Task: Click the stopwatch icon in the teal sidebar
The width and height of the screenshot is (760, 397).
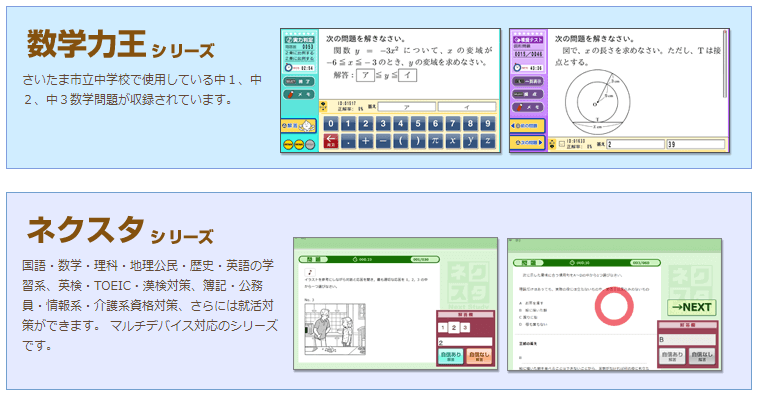Action: [288, 68]
